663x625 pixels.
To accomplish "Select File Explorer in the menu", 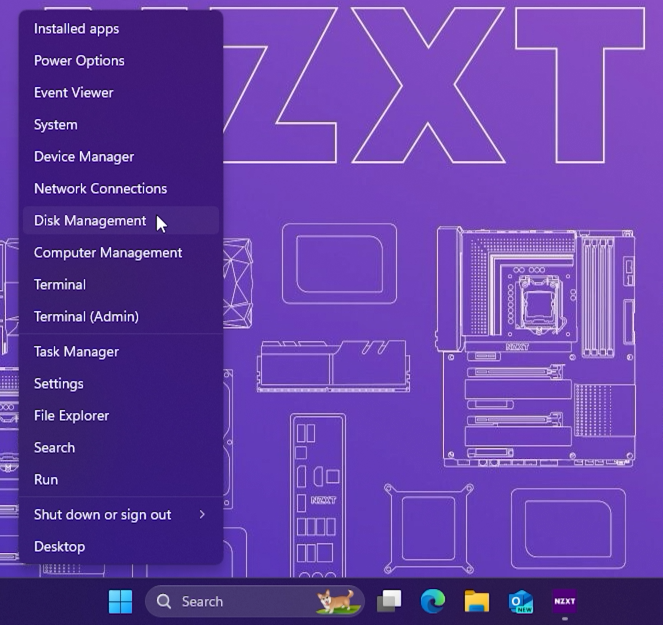I will [121, 416].
